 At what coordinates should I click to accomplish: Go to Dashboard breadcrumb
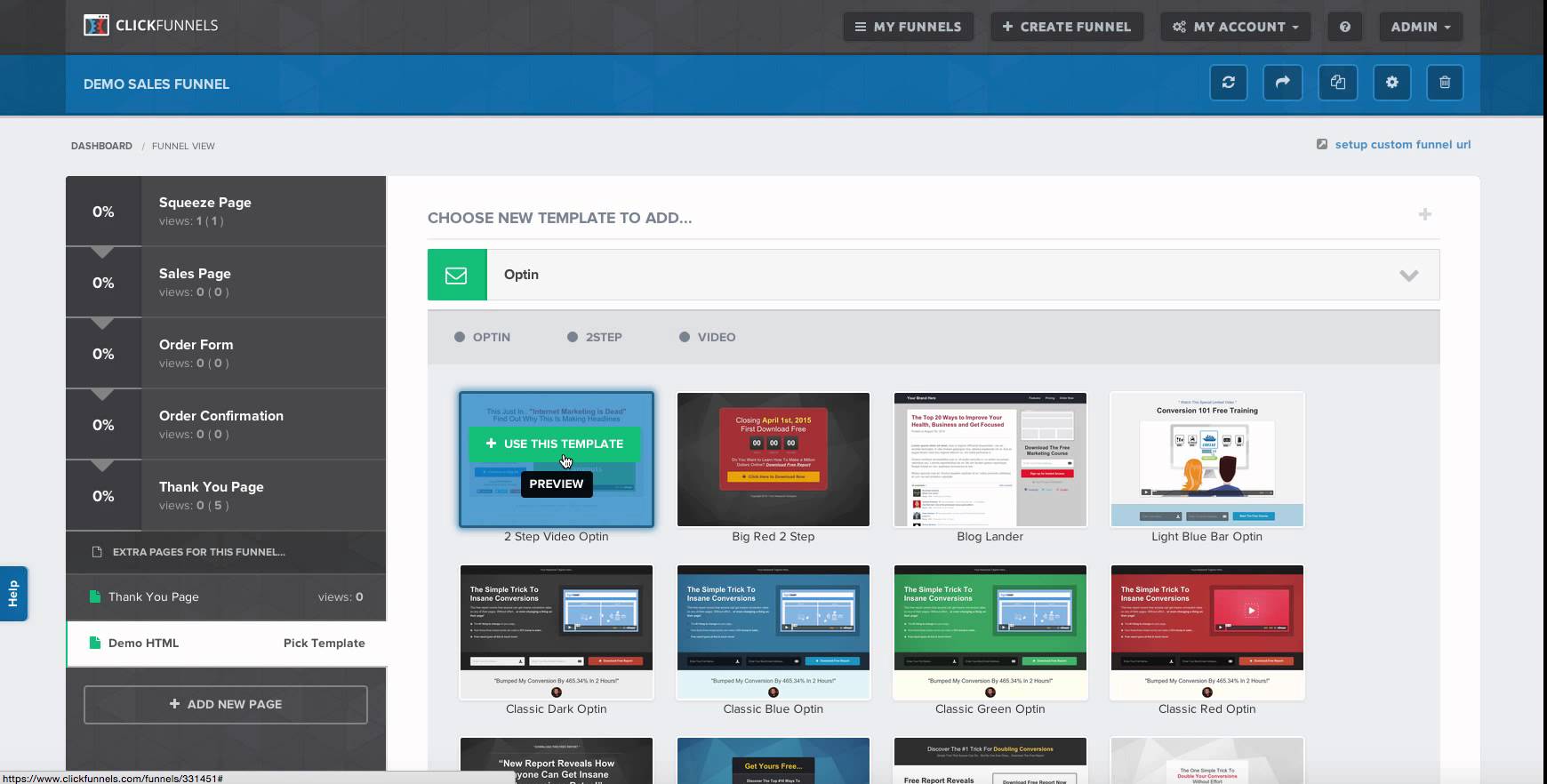click(101, 146)
